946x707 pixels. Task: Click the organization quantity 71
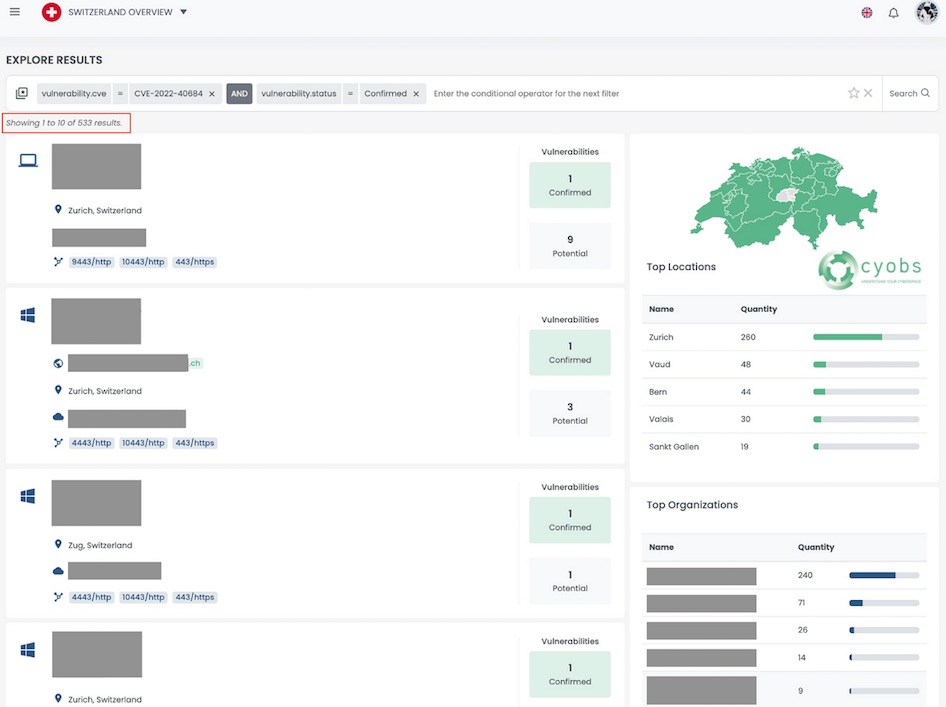pos(801,603)
